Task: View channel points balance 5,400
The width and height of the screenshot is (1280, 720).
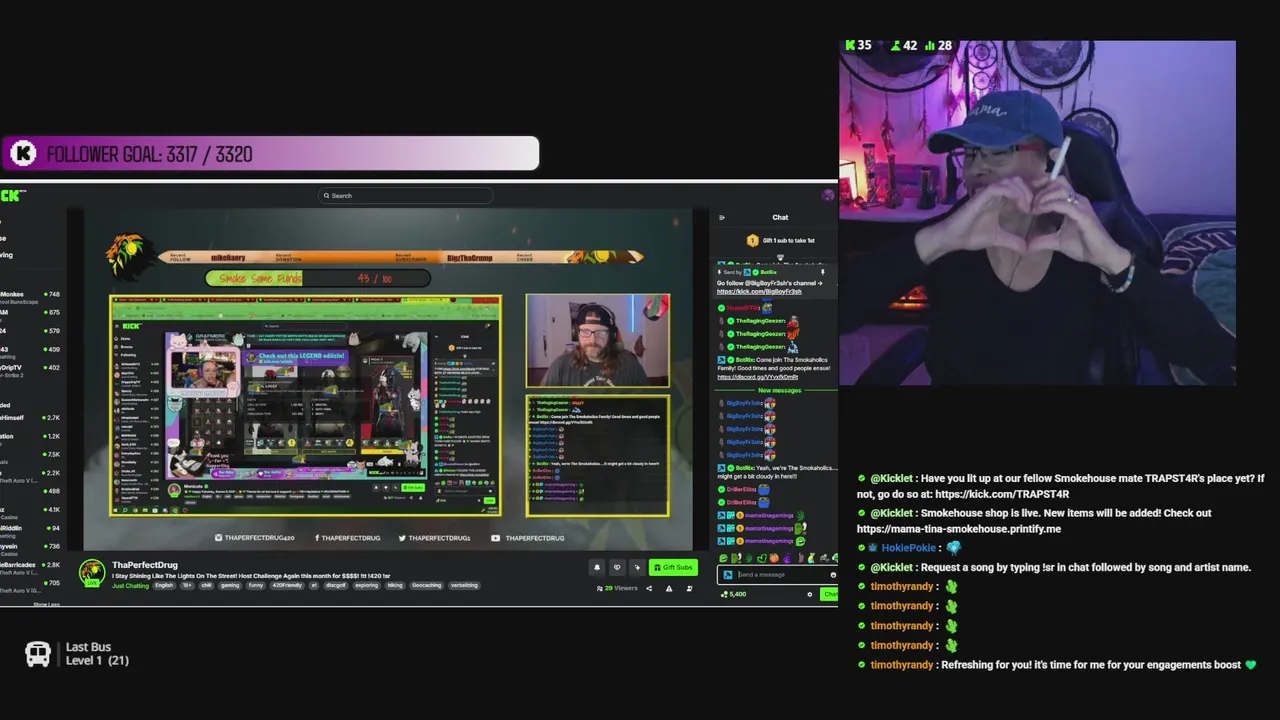Action: [734, 594]
